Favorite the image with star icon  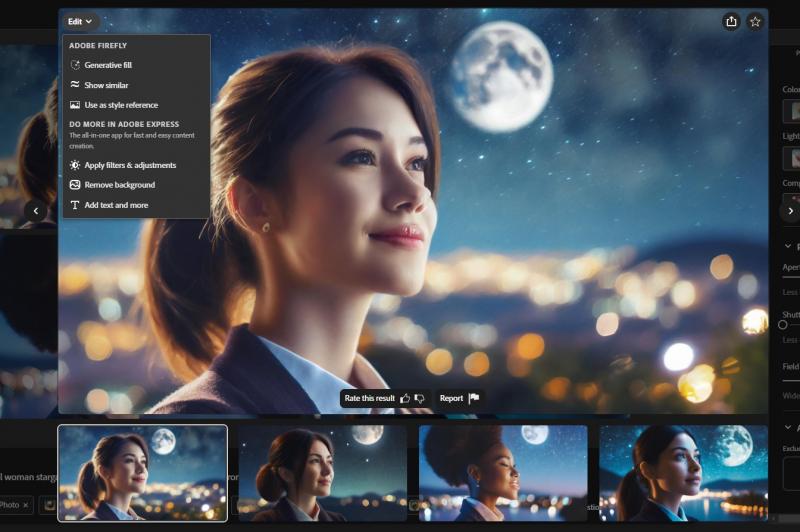coord(755,21)
